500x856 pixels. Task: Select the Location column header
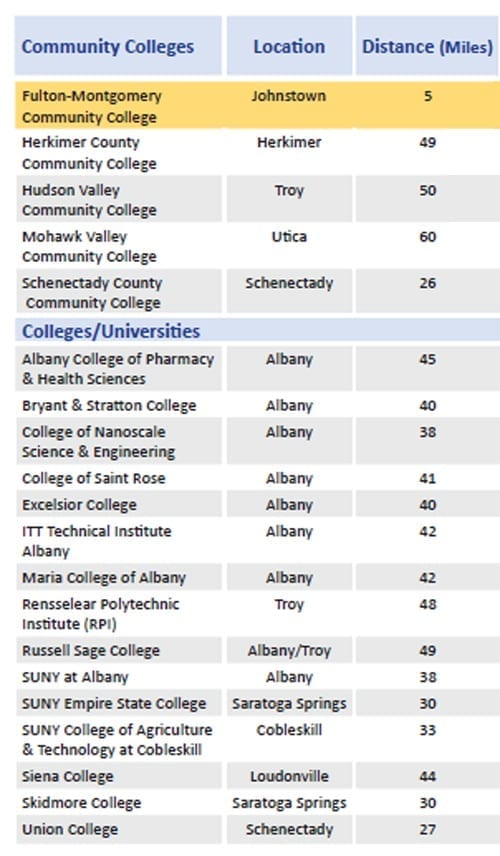click(x=289, y=46)
